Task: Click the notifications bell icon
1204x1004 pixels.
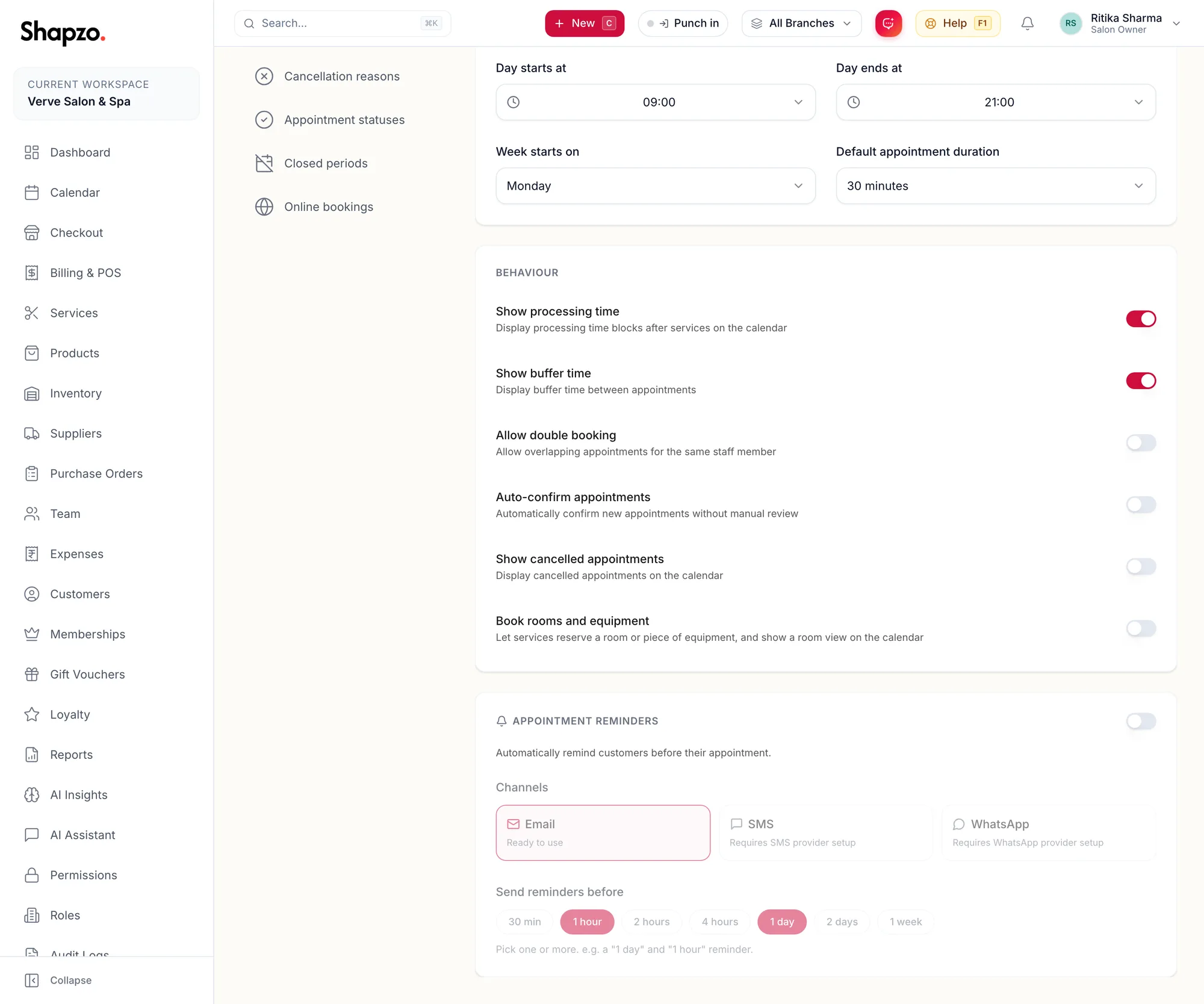Action: coord(1027,23)
